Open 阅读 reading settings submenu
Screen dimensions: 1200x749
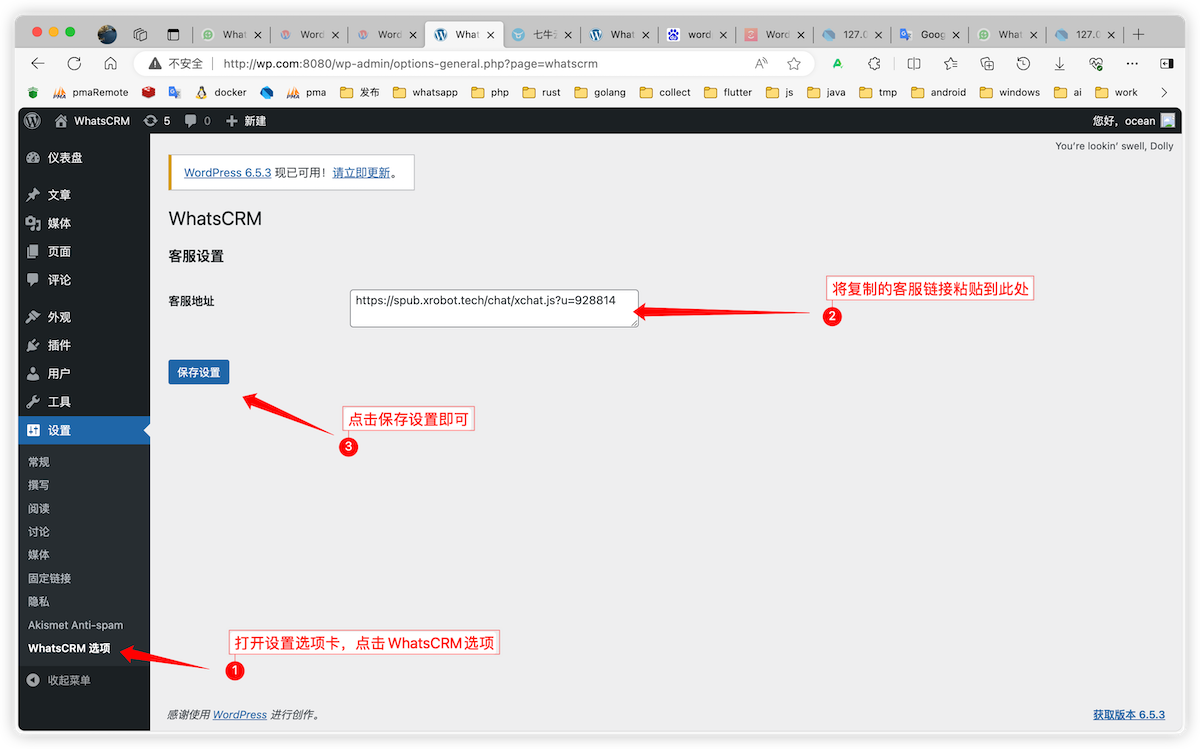pyautogui.click(x=39, y=508)
